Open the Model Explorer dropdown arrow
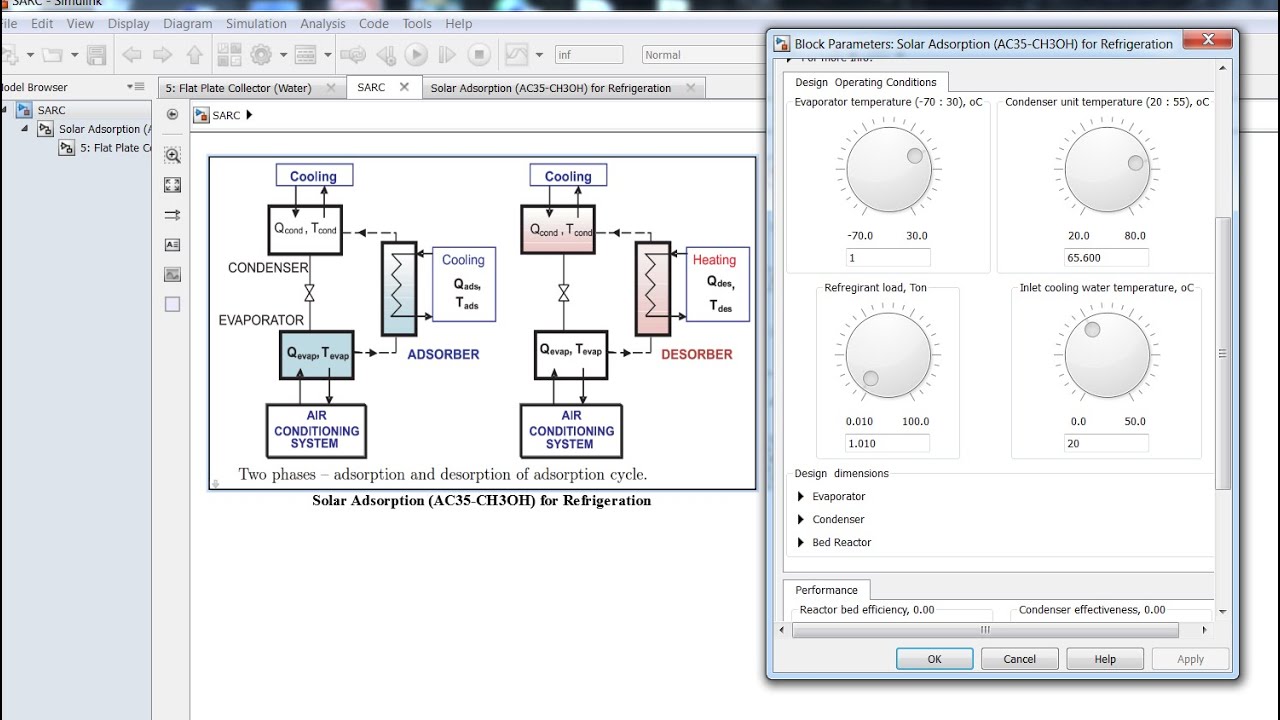This screenshot has height=720, width=1280. (x=326, y=55)
